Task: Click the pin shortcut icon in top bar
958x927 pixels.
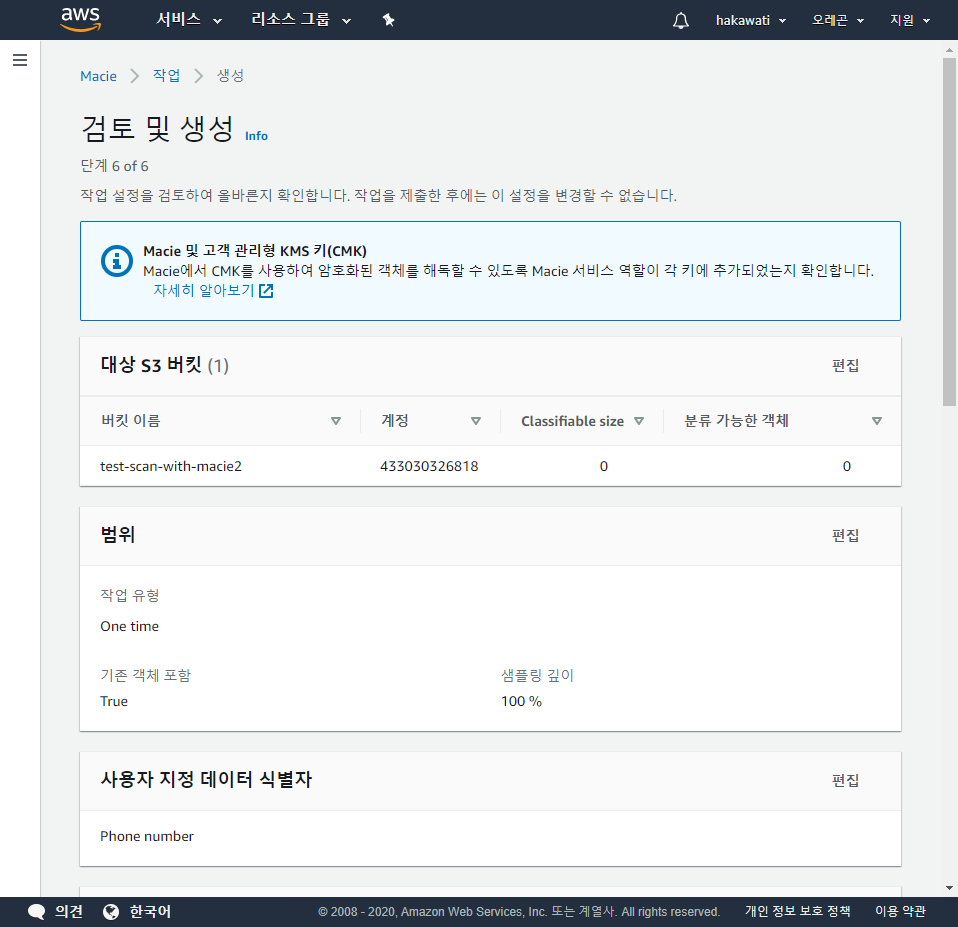Action: [389, 20]
